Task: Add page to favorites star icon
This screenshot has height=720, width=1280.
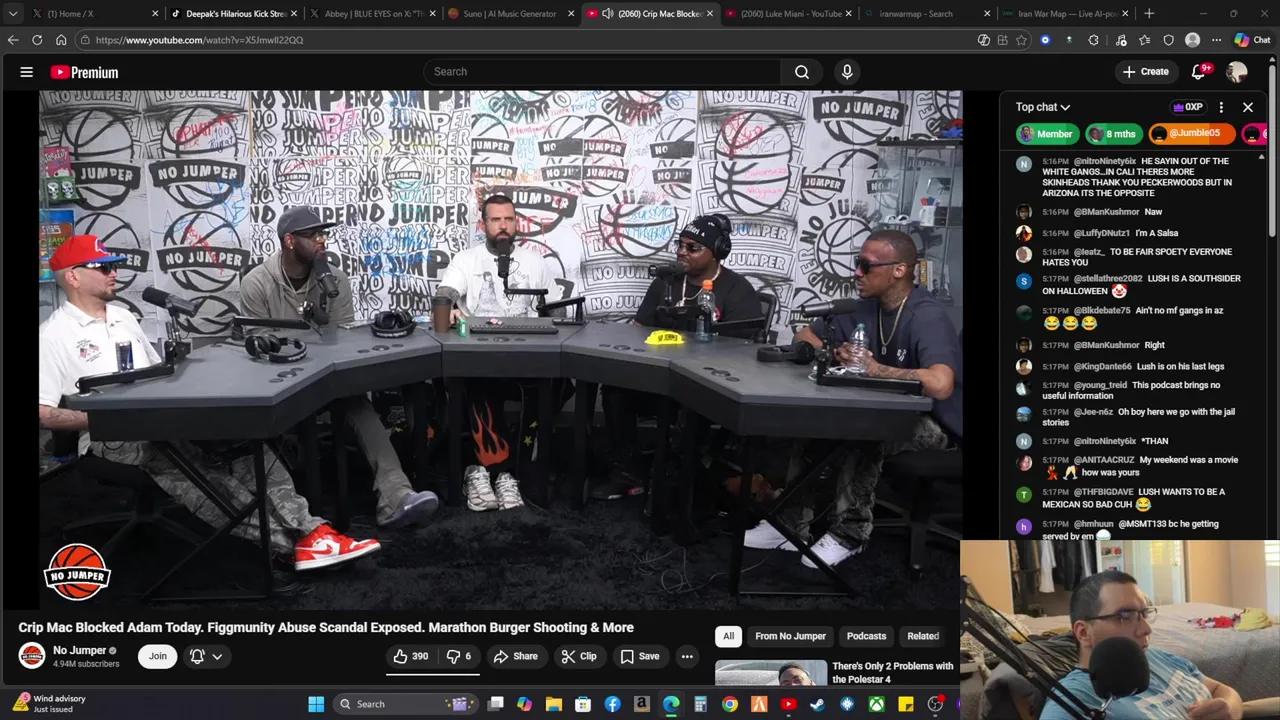Action: coord(1021,40)
